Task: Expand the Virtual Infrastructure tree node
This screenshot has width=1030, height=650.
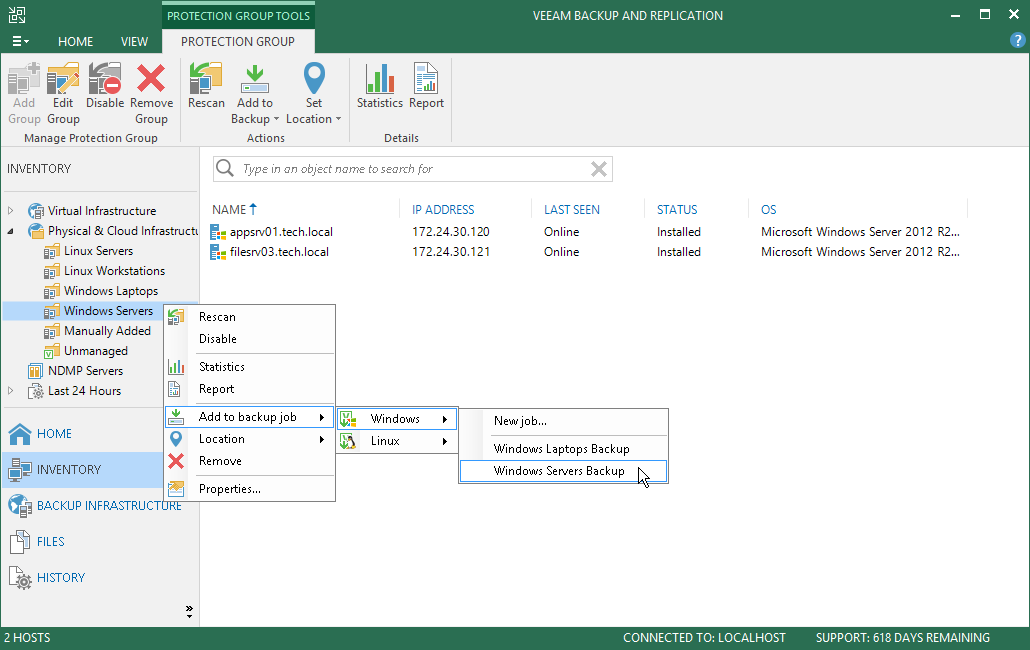Action: click(x=11, y=211)
